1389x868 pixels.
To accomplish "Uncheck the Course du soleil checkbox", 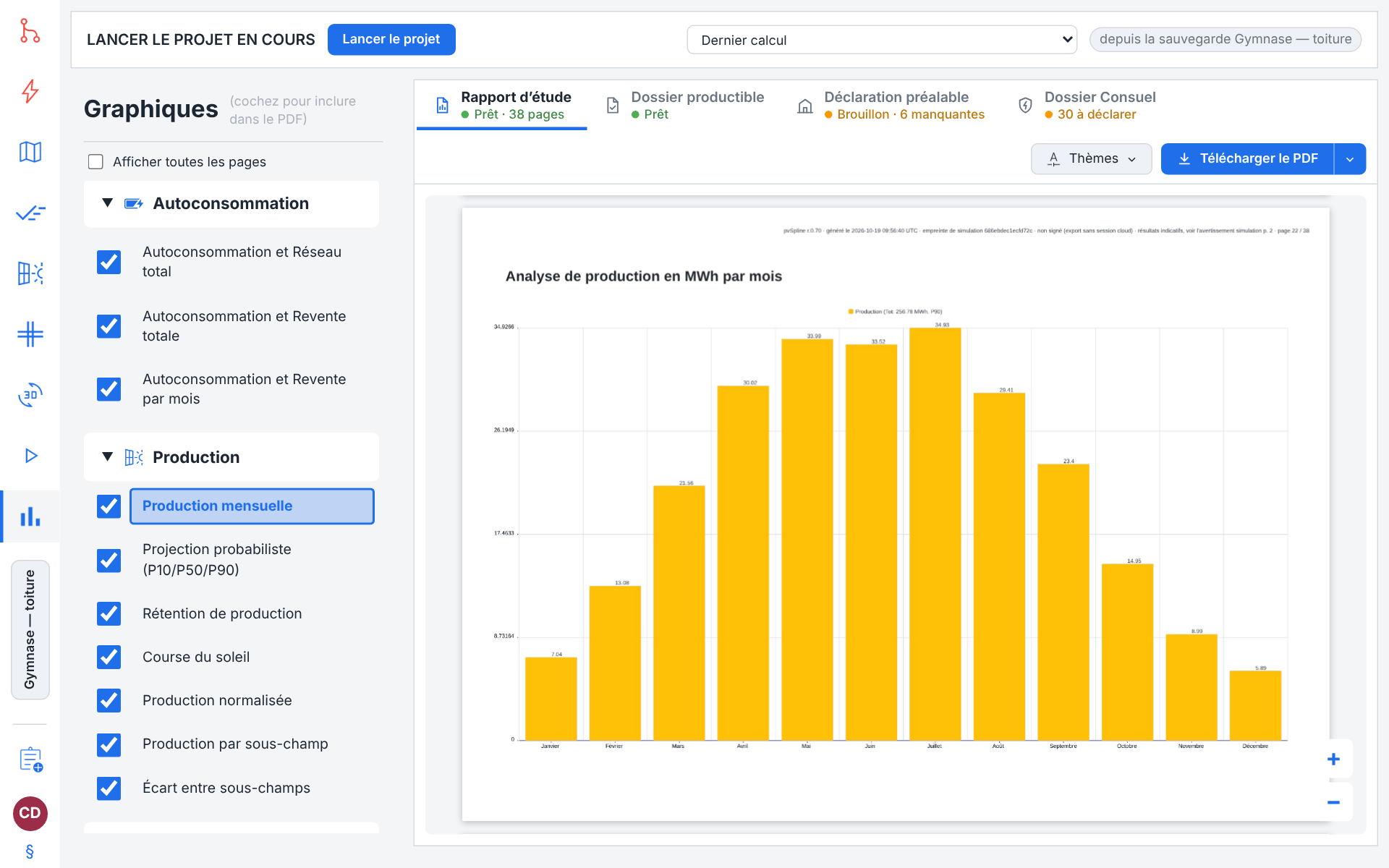I will (x=109, y=657).
